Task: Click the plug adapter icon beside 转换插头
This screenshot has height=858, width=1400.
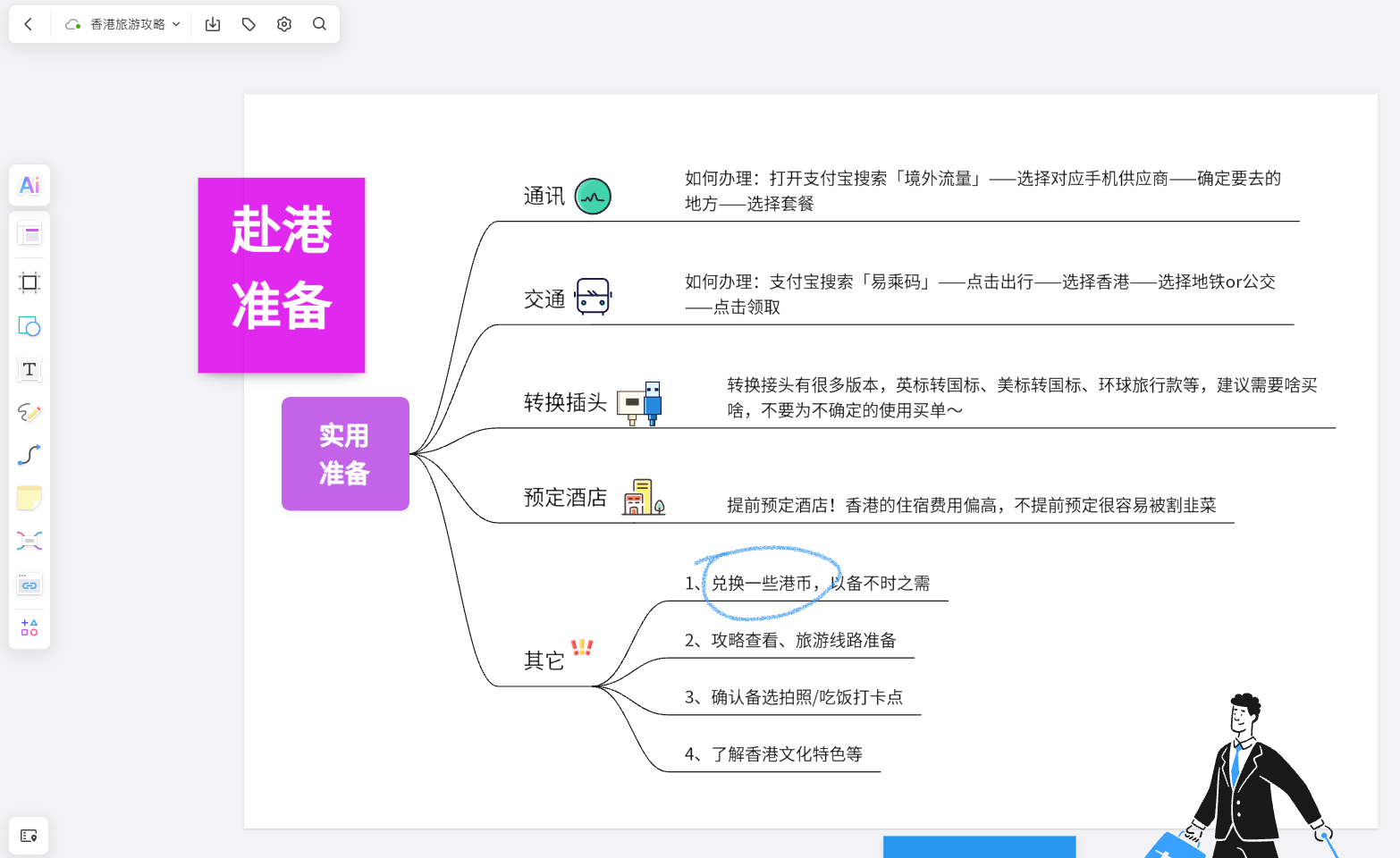Action: pos(639,404)
